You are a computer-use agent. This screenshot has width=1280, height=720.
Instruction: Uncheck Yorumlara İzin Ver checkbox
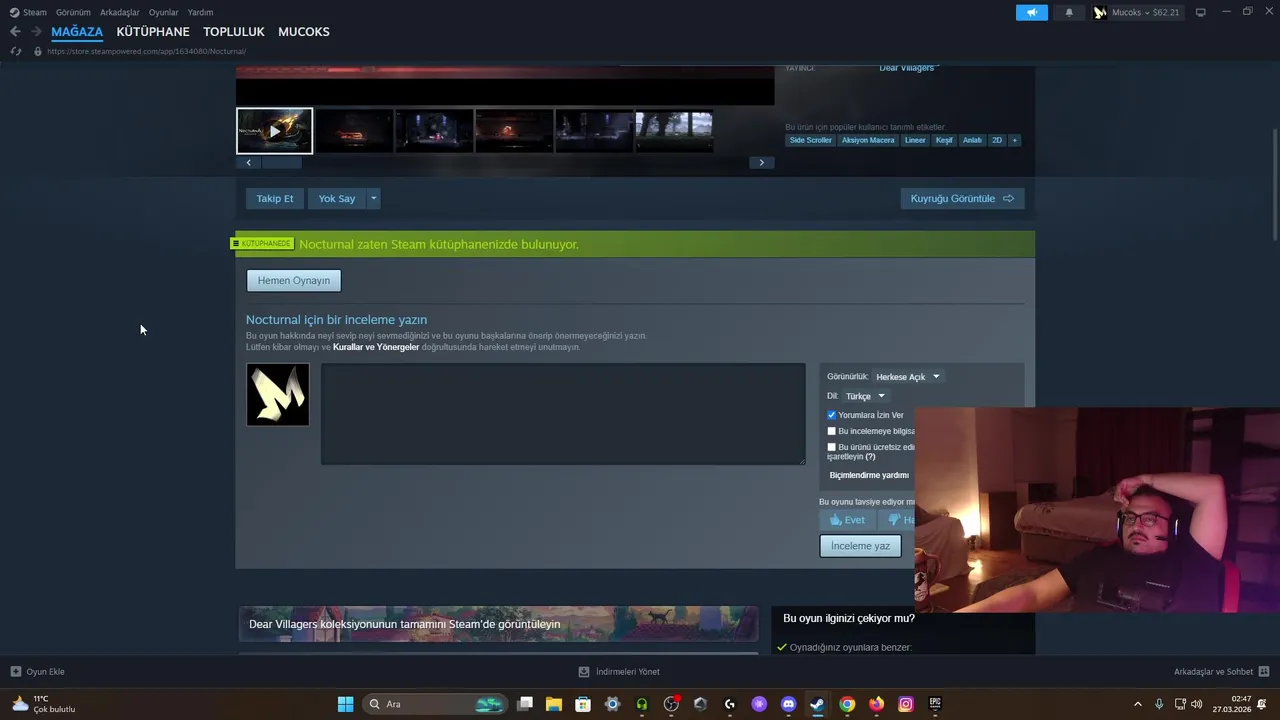(x=831, y=415)
